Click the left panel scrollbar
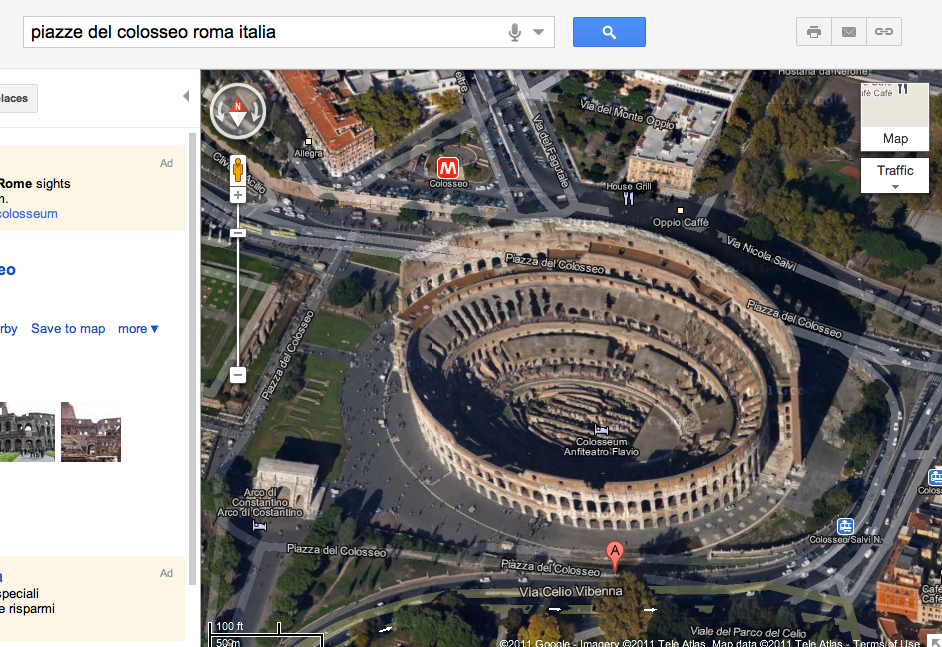Screen dimensions: 942x647 (x=192, y=359)
